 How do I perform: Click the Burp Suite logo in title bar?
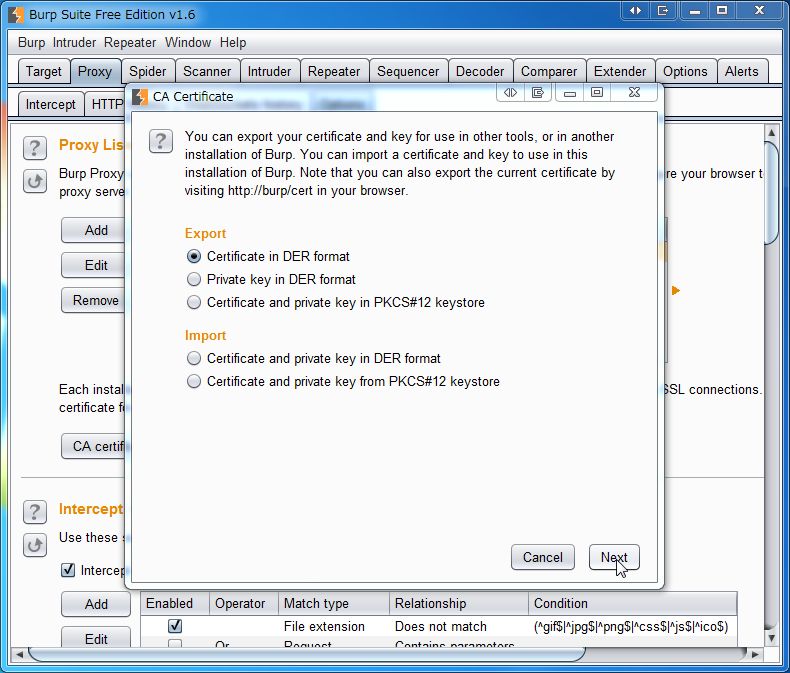16,15
